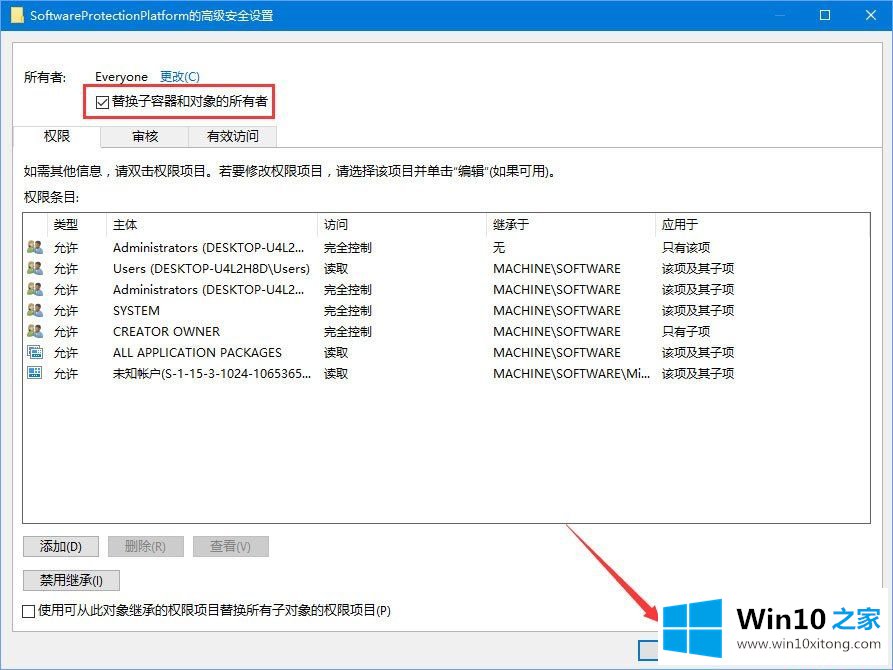Toggle replace owner on subcontainers and objects checkbox
893x670 pixels.
coord(103,102)
